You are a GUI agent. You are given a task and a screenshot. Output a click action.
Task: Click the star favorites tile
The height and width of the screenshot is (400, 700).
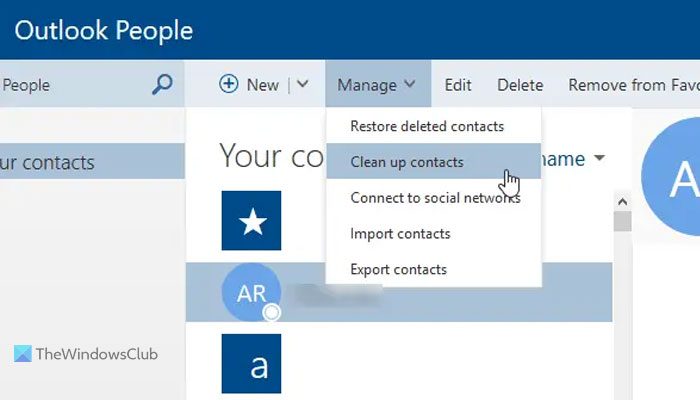pos(251,221)
